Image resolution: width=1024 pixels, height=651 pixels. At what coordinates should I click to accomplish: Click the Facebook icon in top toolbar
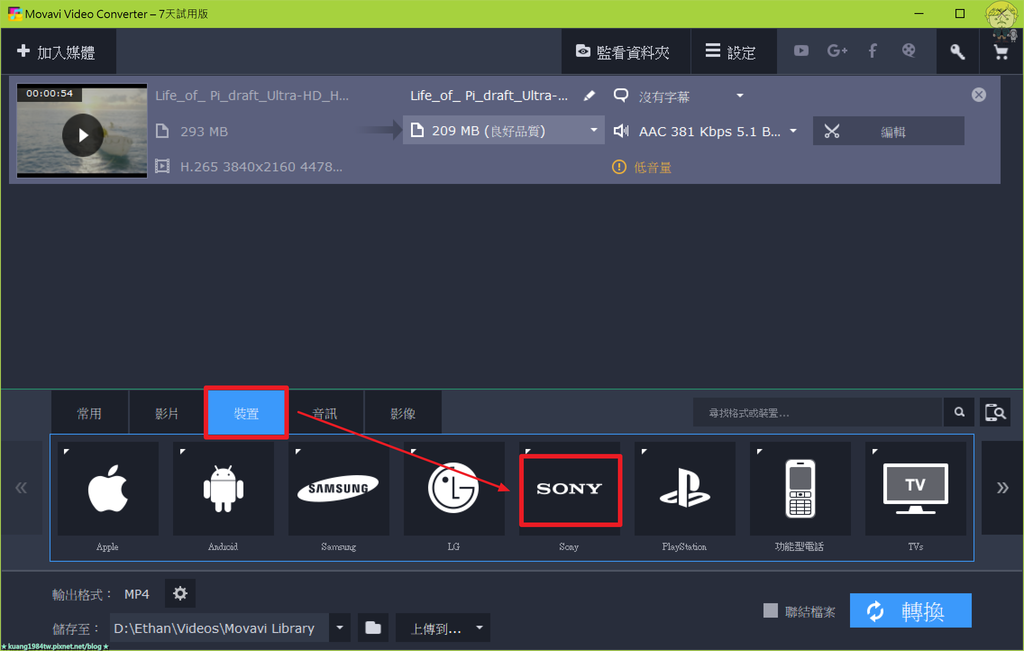tap(872, 51)
